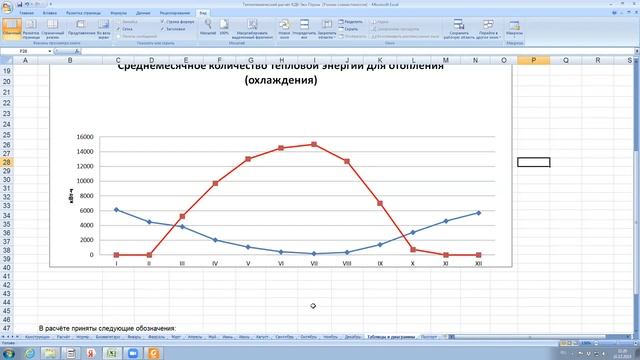Set zoom to 100% via ribbon icon

(x=224, y=27)
